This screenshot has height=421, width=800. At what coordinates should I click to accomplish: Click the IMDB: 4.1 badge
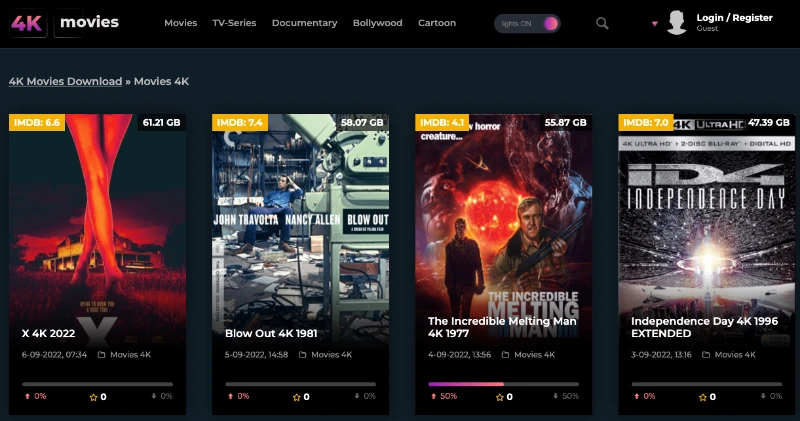[442, 122]
